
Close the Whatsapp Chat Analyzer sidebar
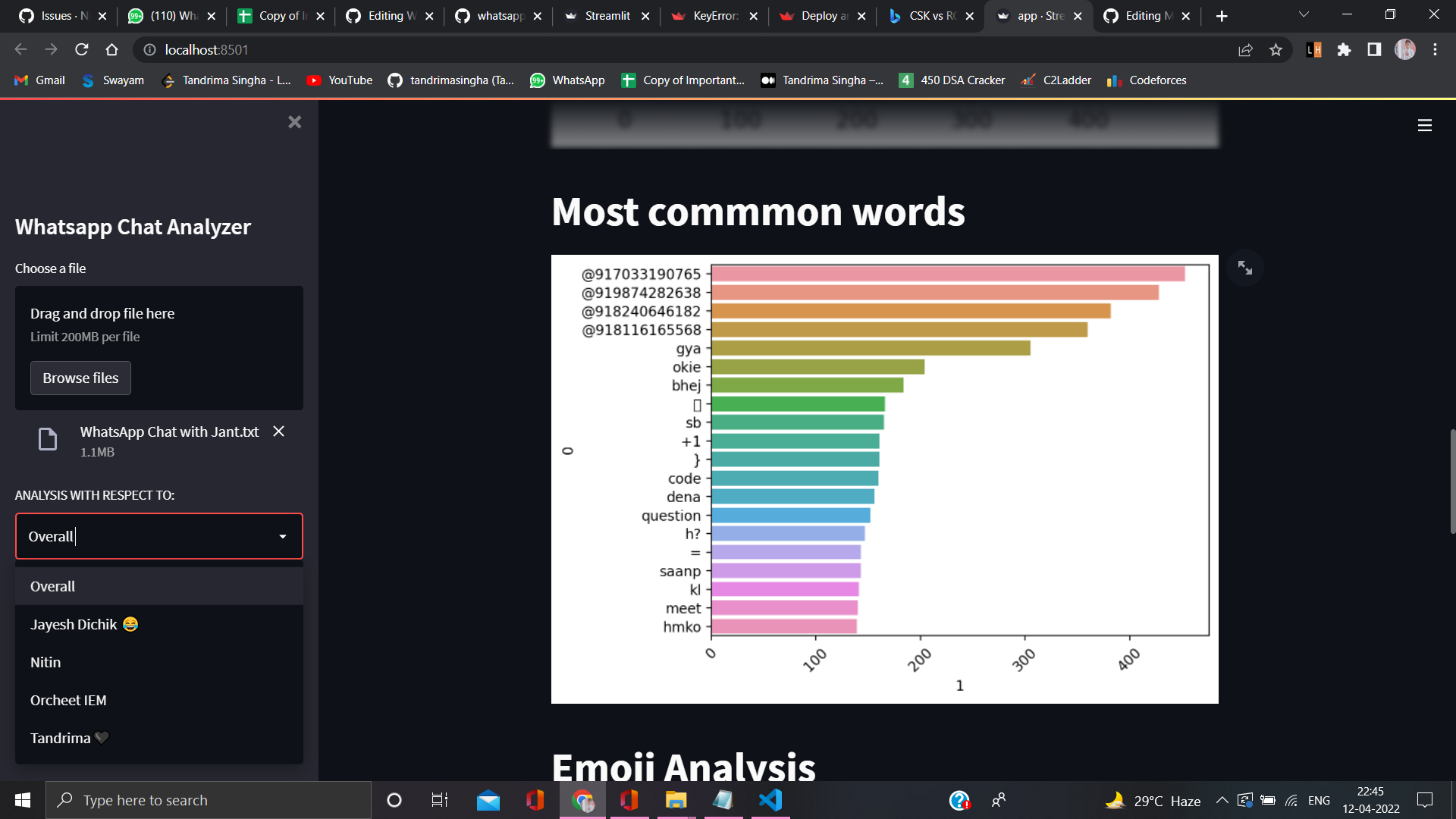(x=294, y=122)
